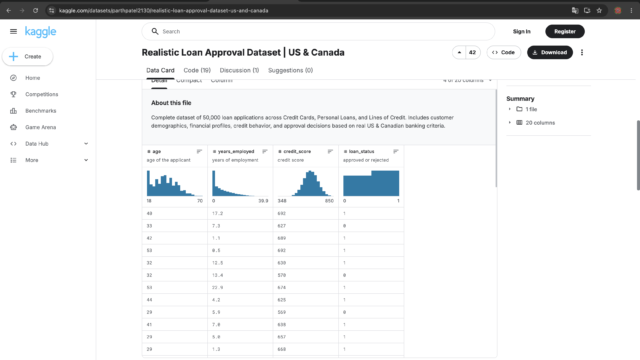Sort by loan_status column icon

click(396, 151)
